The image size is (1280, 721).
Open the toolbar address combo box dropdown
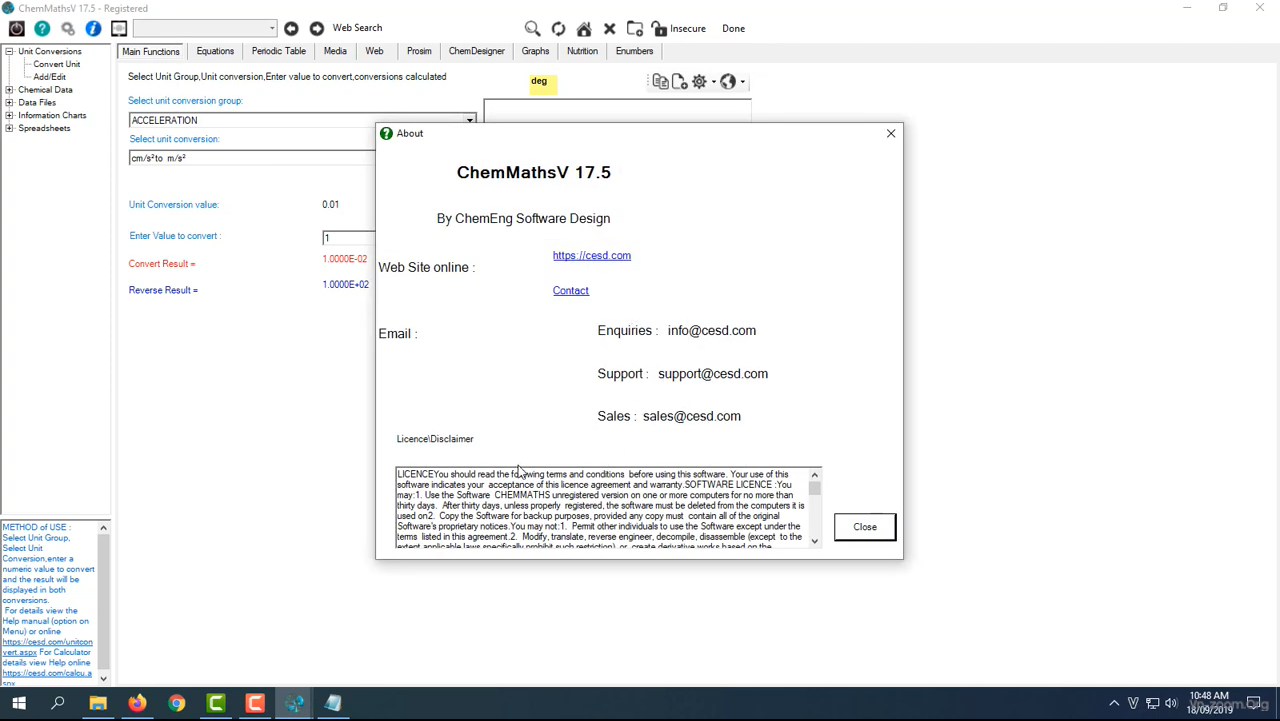[271, 28]
